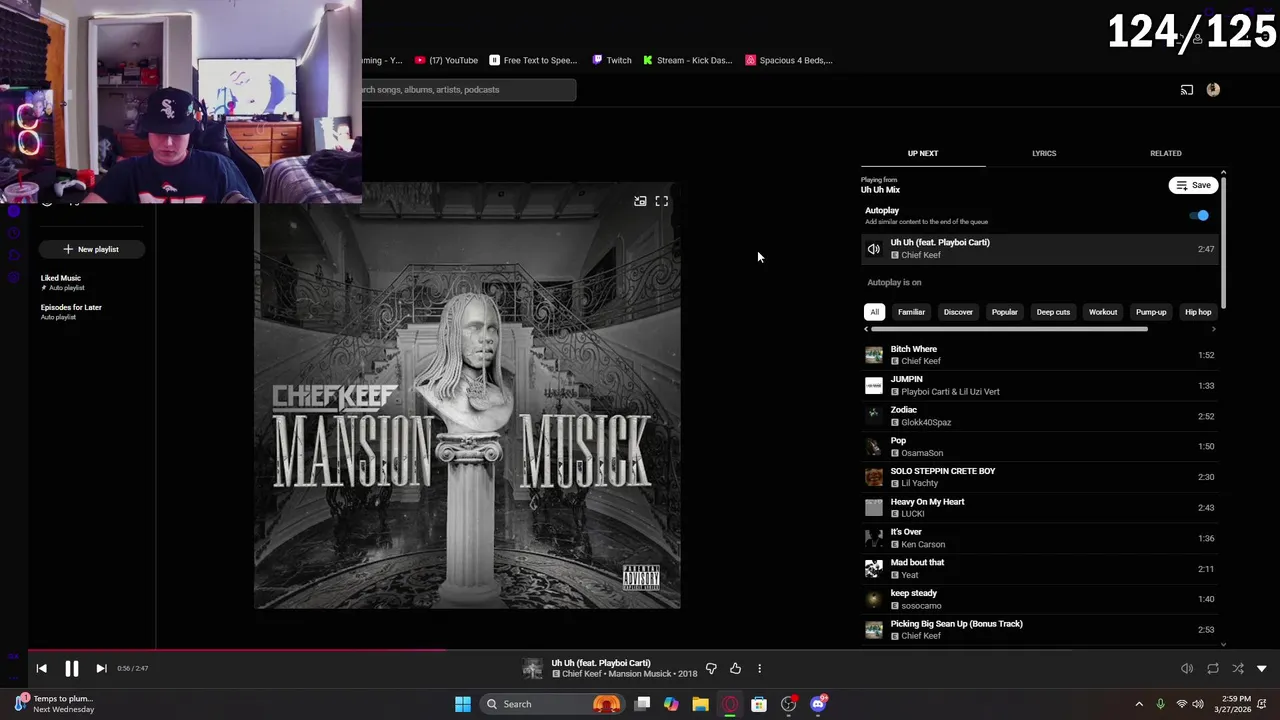Click the player bar song thumbnail
Screen dimensions: 1280x720
pos(533,668)
